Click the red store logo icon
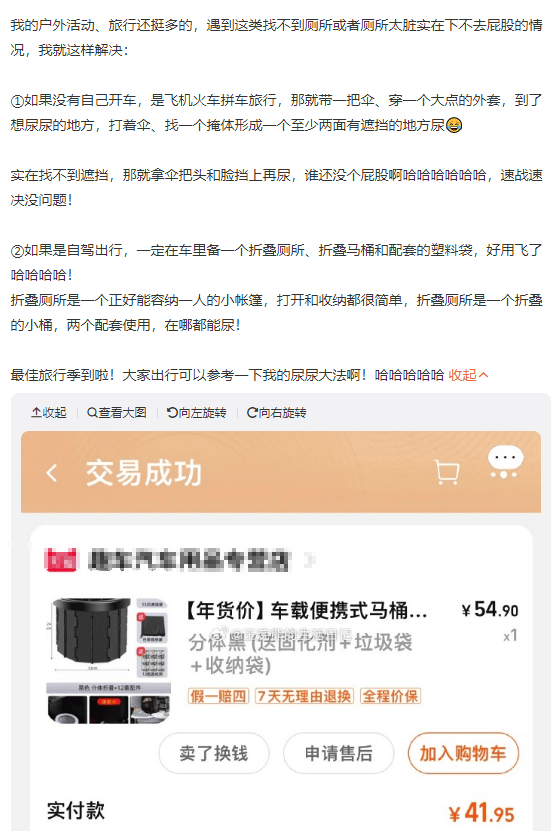This screenshot has width=551, height=831. 61,560
